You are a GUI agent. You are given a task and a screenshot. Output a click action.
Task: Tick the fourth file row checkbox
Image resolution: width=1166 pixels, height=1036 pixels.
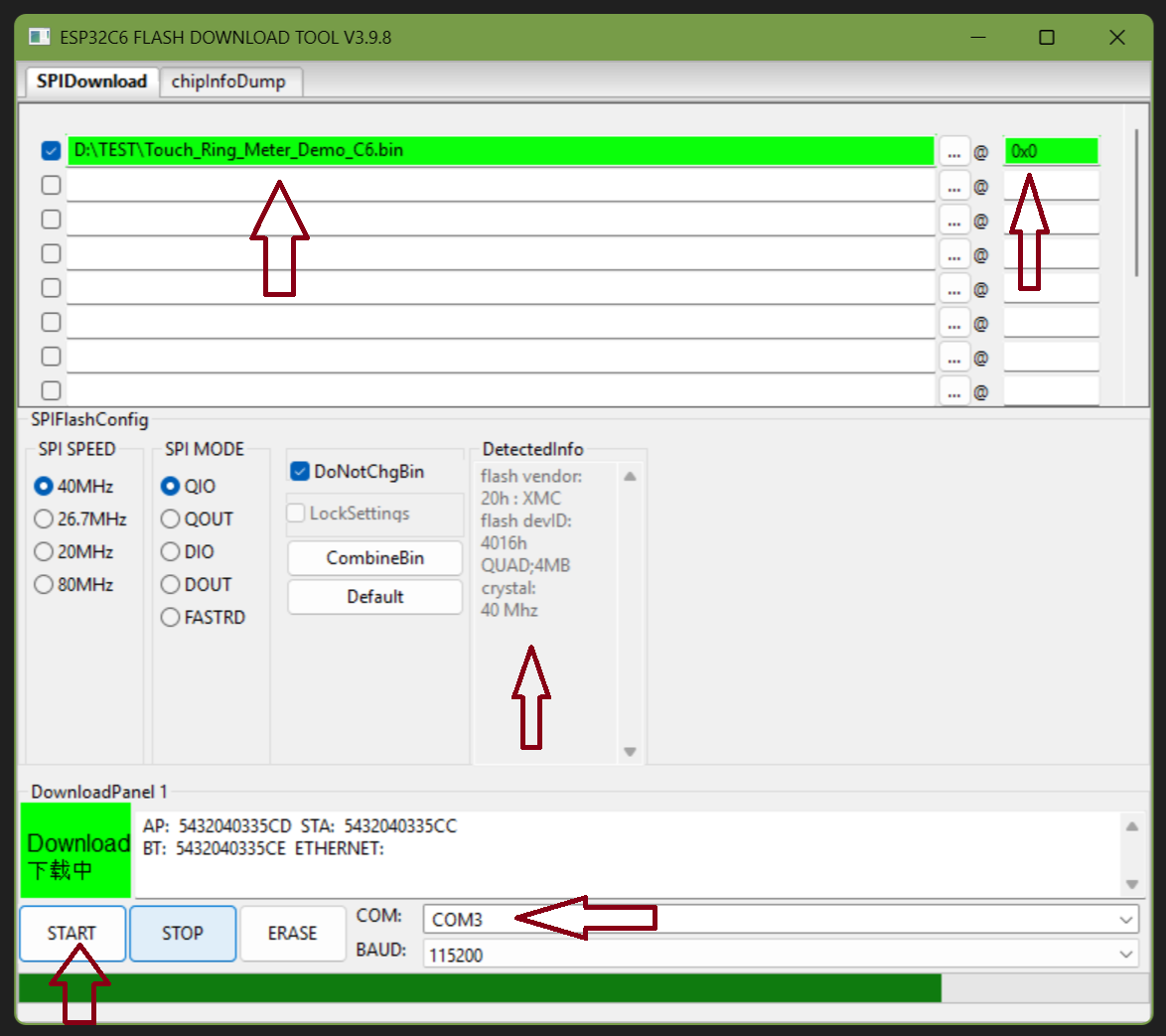click(51, 253)
